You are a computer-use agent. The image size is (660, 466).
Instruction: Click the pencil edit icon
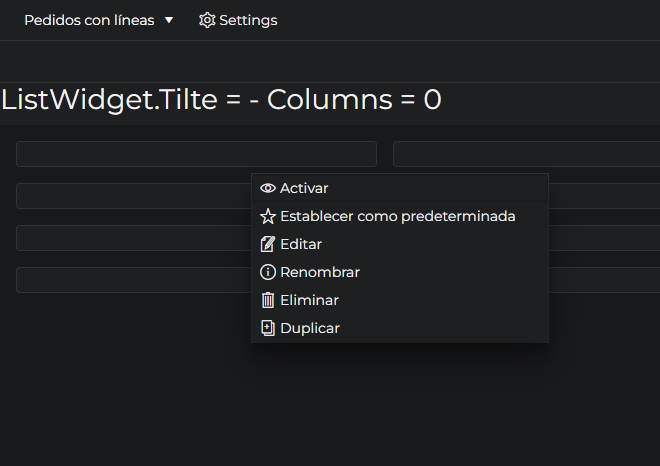tap(267, 244)
